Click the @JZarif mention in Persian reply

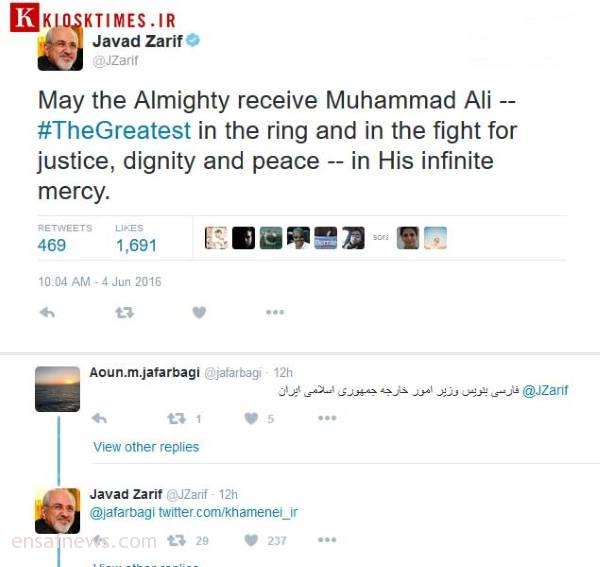545,390
